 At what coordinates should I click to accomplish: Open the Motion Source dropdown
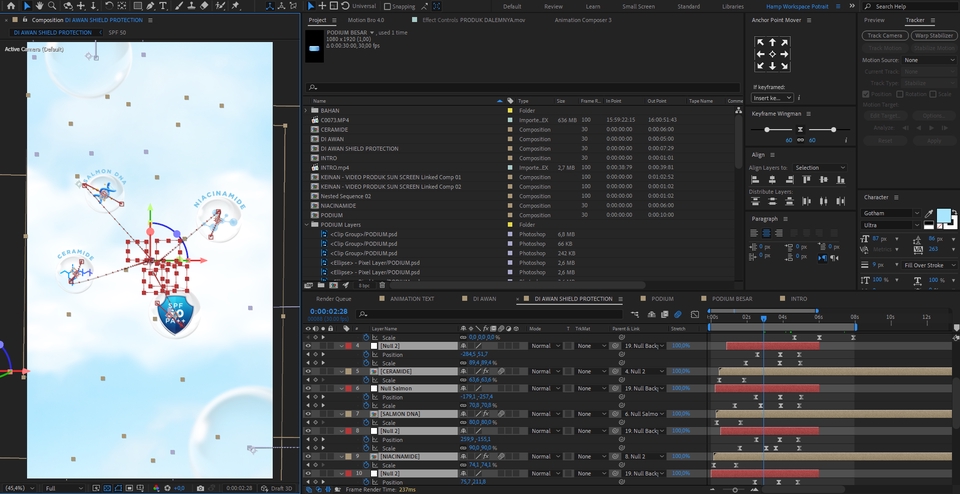point(929,60)
